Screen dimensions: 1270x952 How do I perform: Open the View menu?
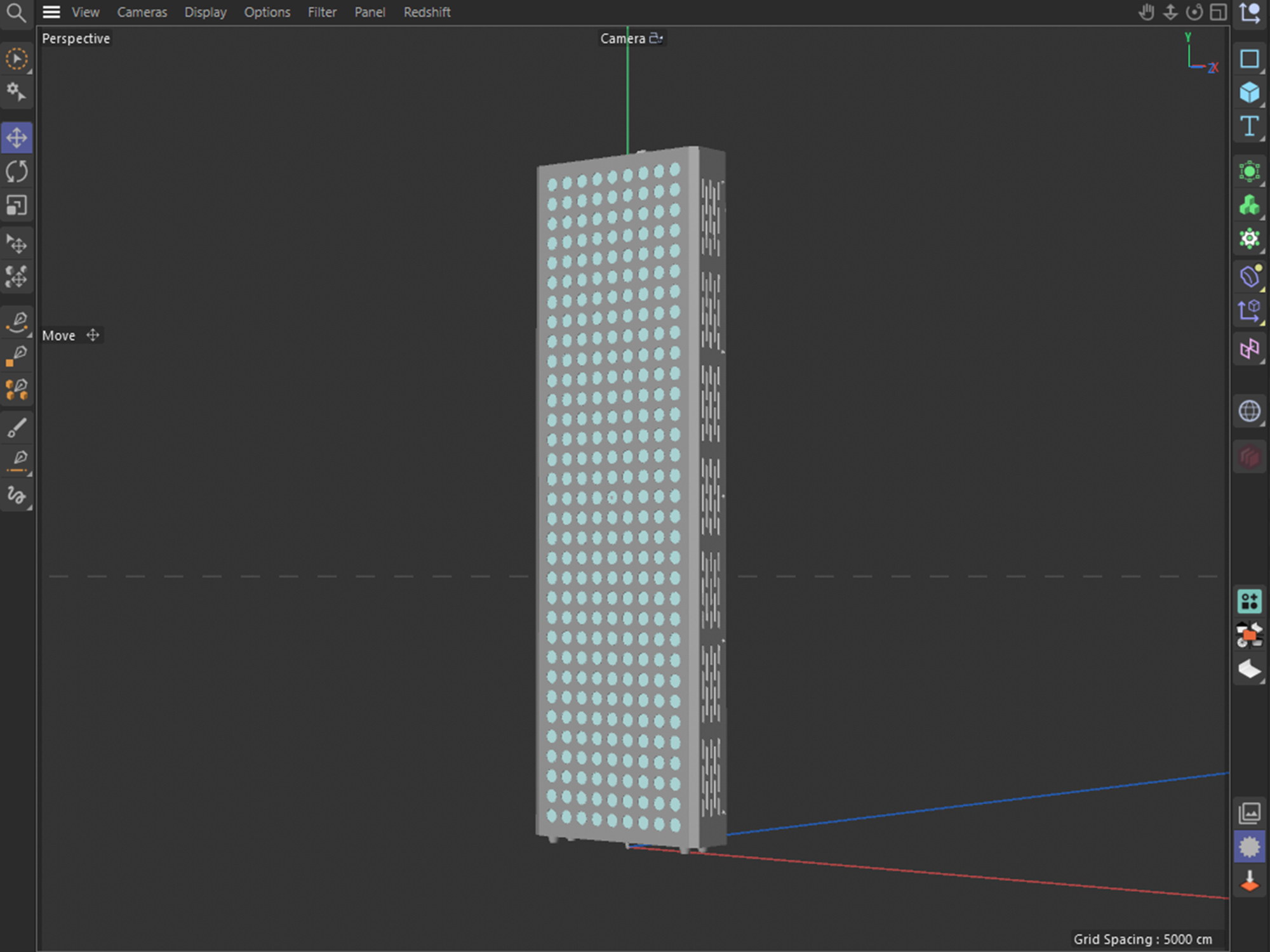point(85,12)
